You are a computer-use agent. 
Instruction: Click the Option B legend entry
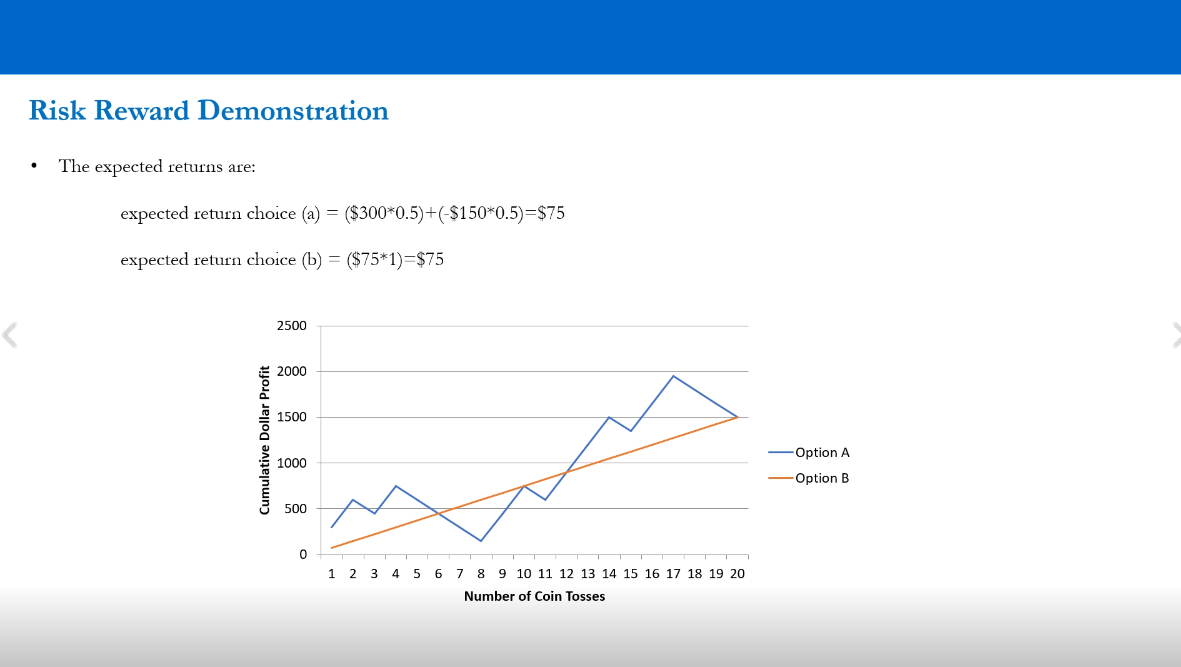822,478
